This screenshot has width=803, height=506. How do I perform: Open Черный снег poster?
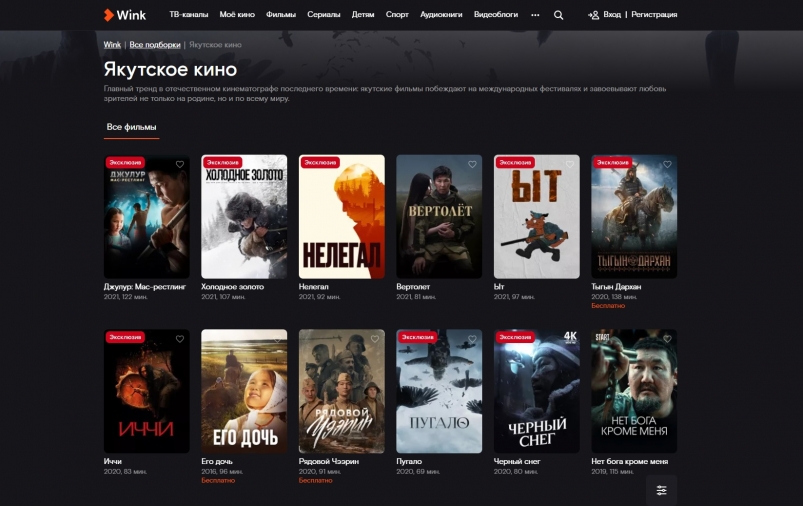pyautogui.click(x=537, y=391)
